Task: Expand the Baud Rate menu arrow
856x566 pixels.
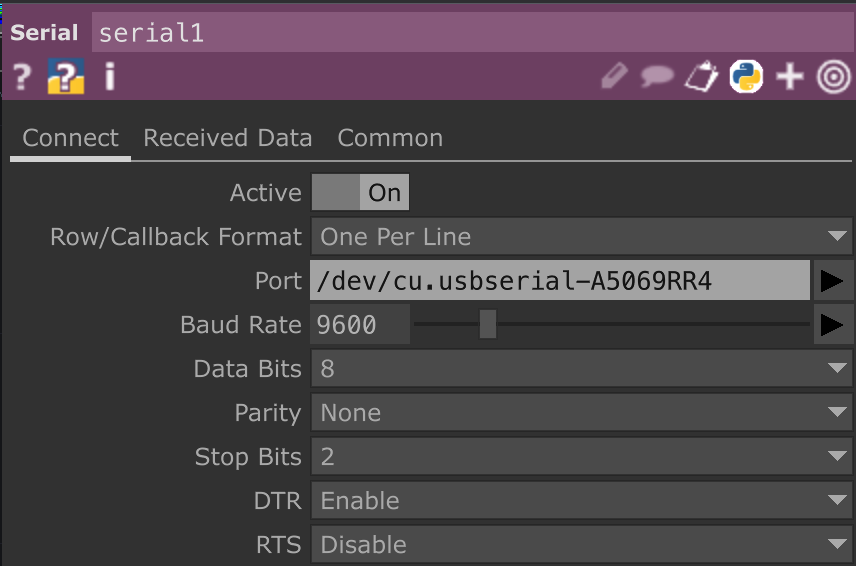Action: tap(832, 325)
